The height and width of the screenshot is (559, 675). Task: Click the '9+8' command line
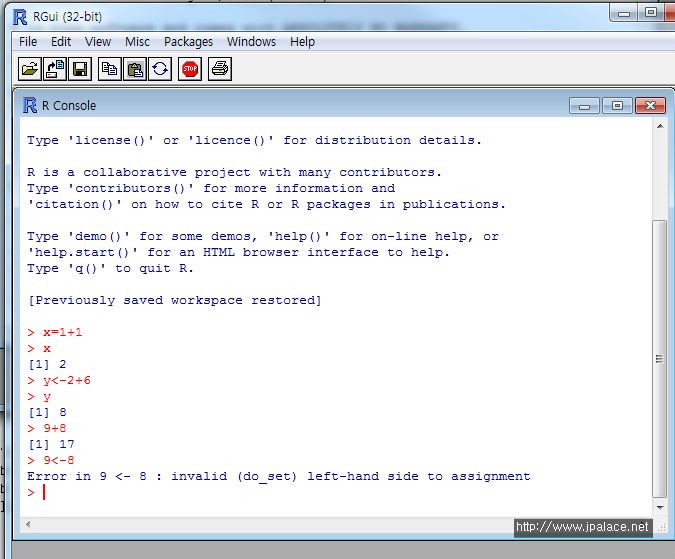pos(46,429)
